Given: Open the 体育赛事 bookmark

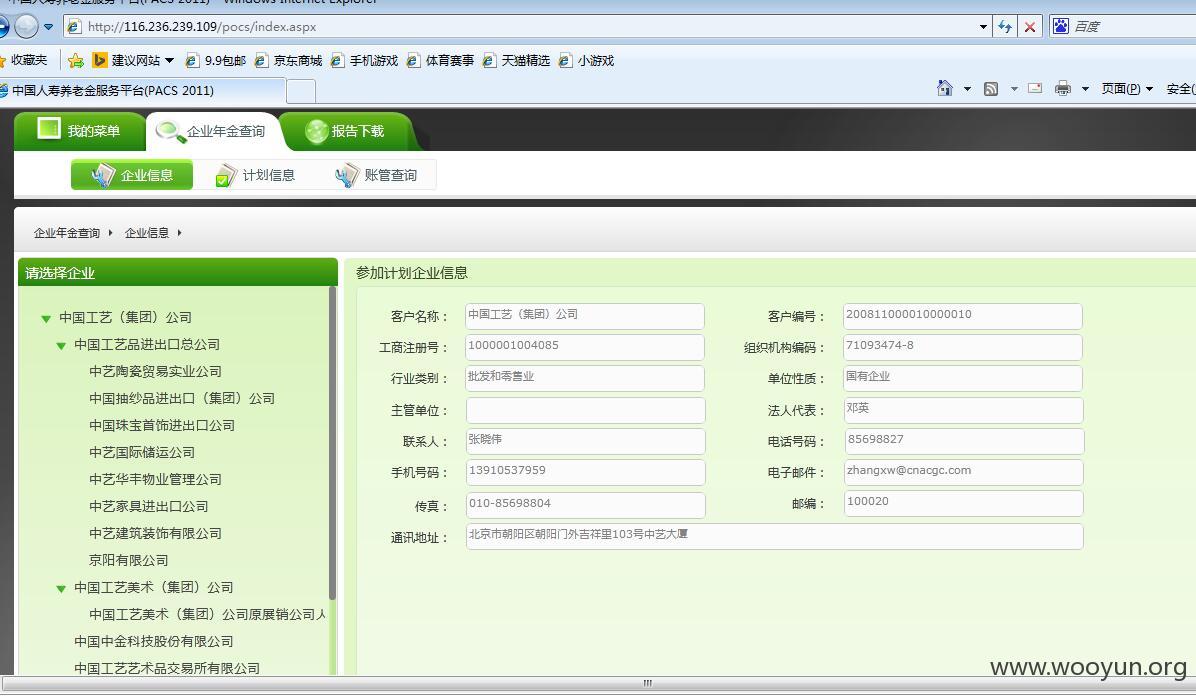Looking at the screenshot, I should coord(441,60).
